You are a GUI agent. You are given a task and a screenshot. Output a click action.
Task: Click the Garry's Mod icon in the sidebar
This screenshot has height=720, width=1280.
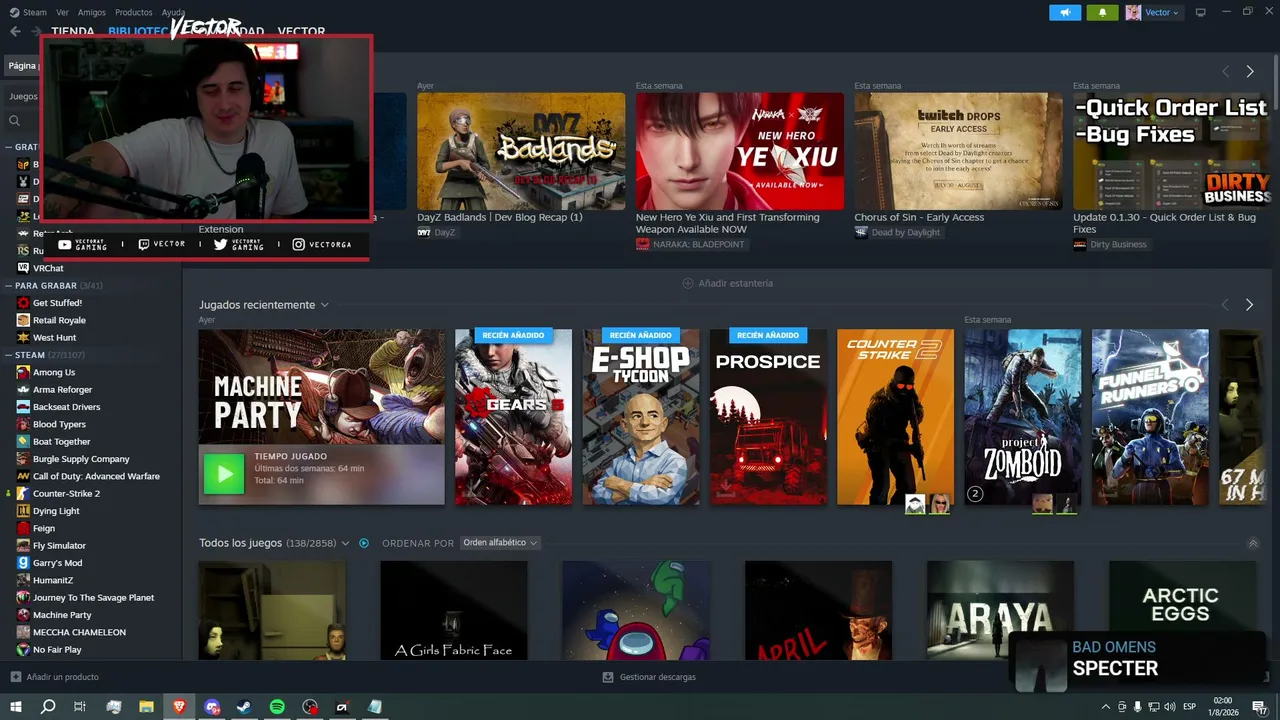tap(24, 563)
